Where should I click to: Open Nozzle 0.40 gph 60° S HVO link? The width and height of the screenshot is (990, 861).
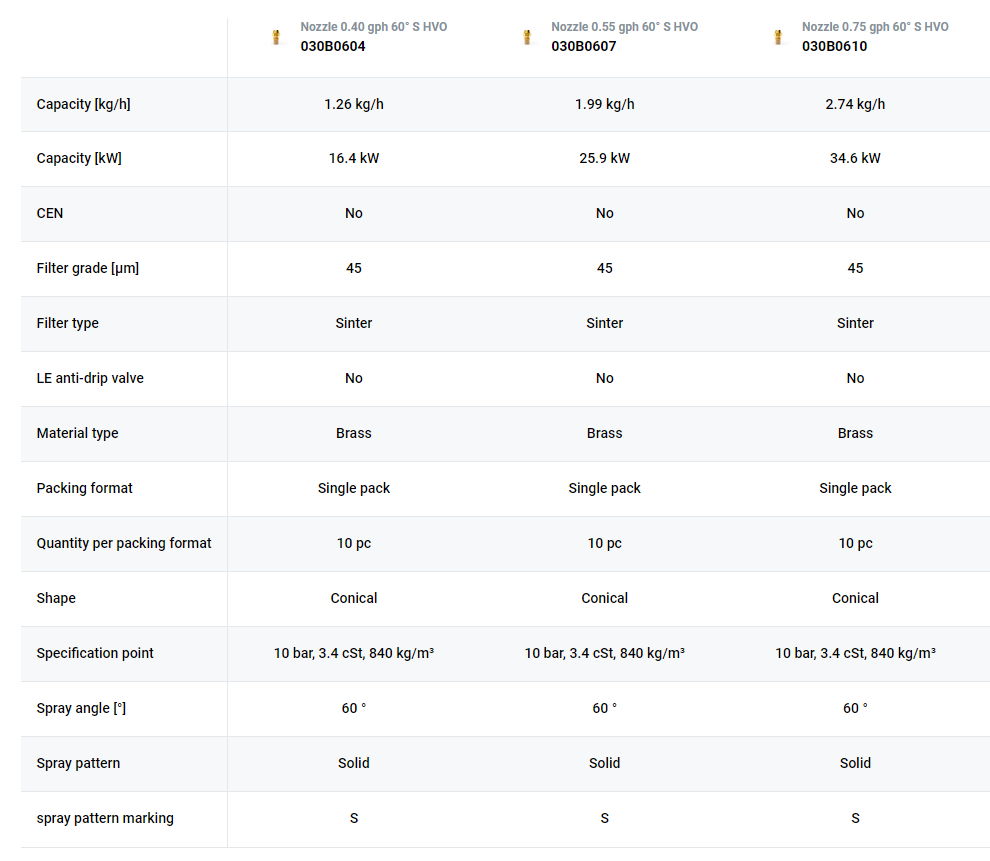pos(374,27)
